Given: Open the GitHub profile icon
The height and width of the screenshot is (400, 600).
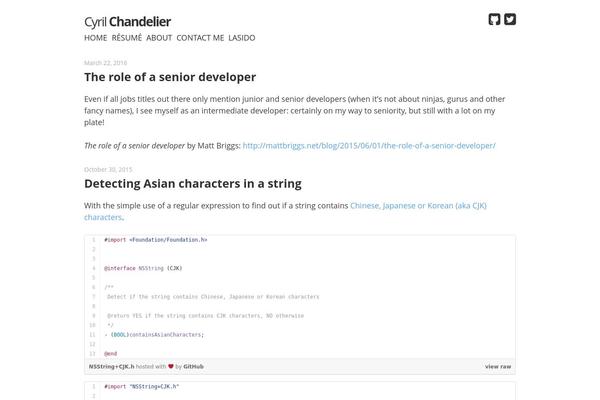Looking at the screenshot, I should pos(494,19).
